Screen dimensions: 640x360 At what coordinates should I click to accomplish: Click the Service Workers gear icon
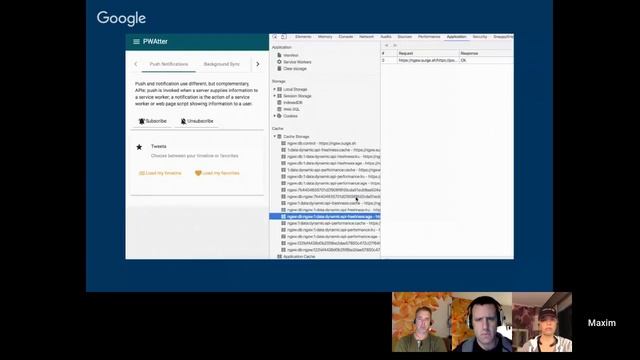[x=279, y=62]
